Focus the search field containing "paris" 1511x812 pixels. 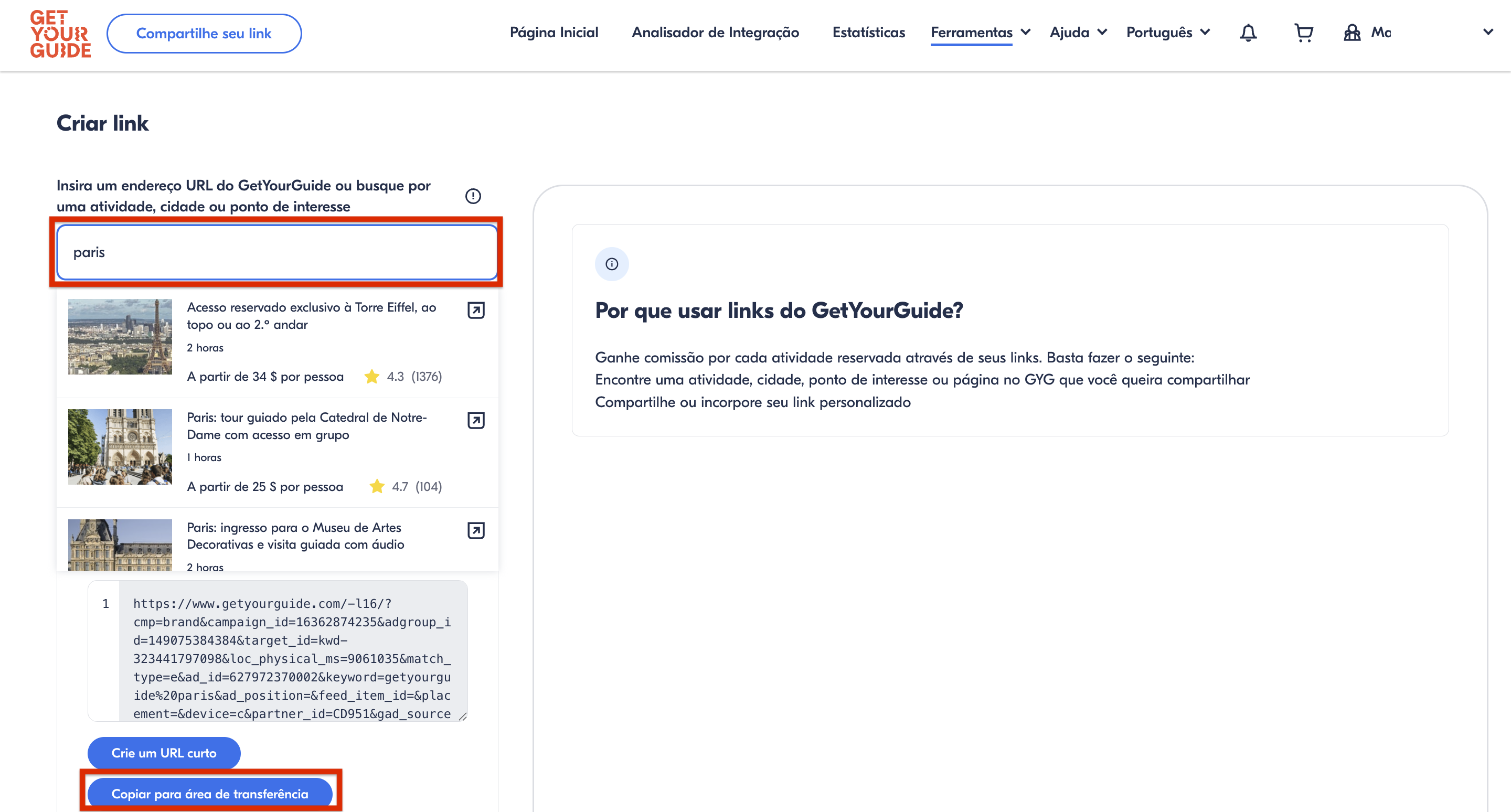pyautogui.click(x=277, y=252)
